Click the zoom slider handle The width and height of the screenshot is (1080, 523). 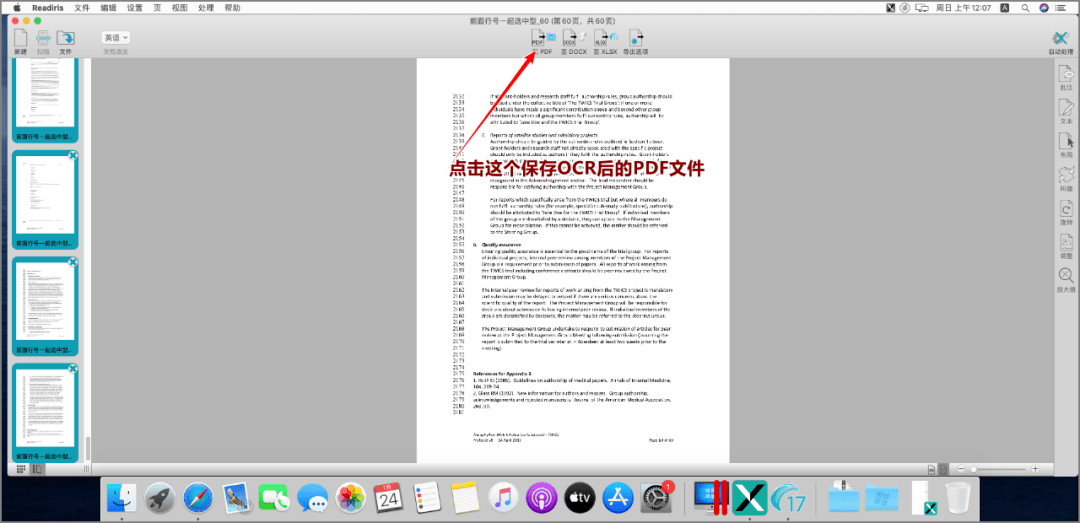coord(973,469)
